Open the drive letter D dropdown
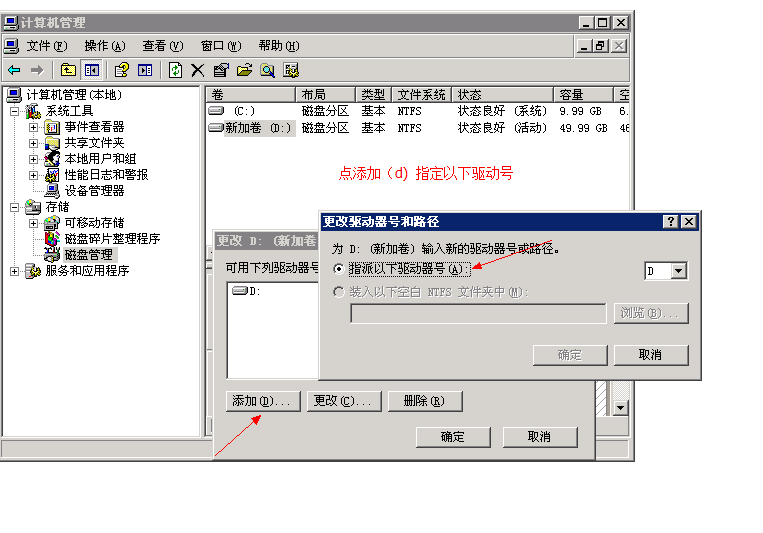 pyautogui.click(x=678, y=271)
